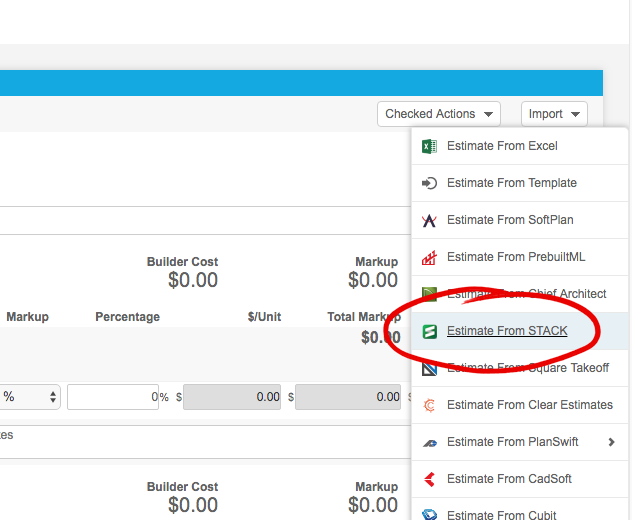Click the Markup column header at left
The height and width of the screenshot is (520, 632).
[27, 317]
